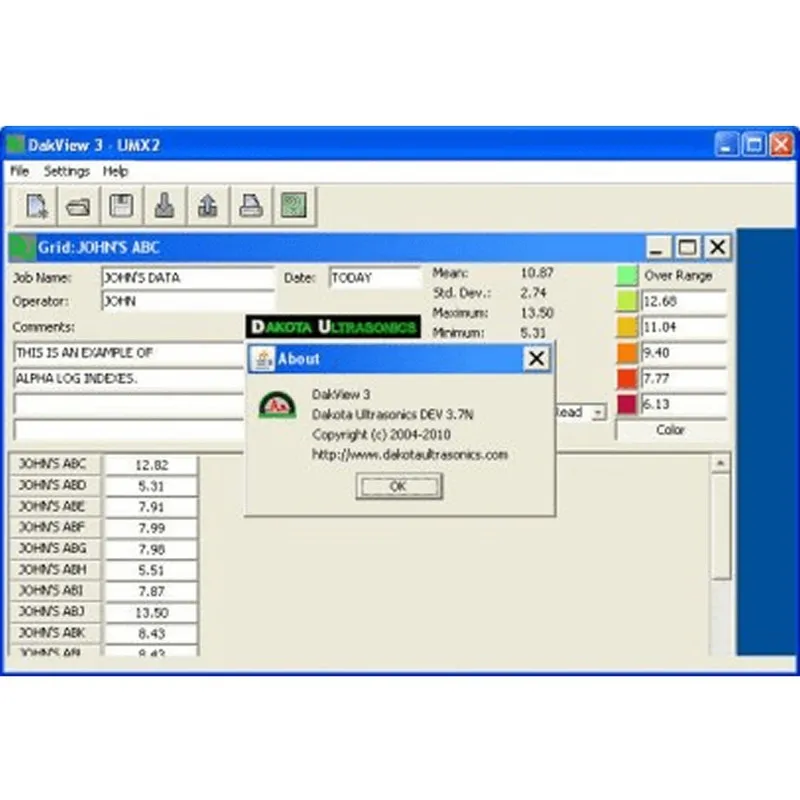Open the Settings menu

(x=66, y=171)
